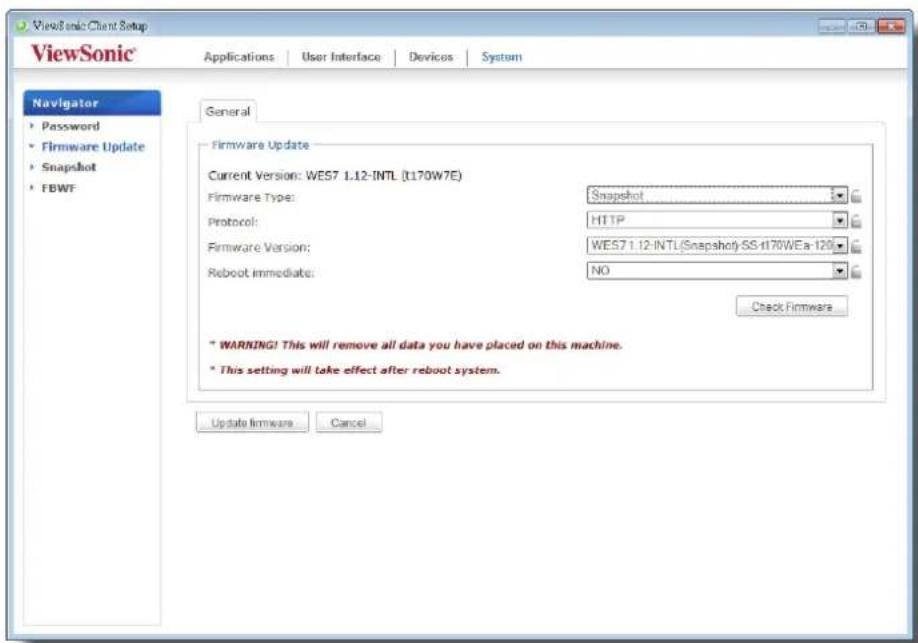Open the Firmware Type dropdown arrow

pyautogui.click(x=840, y=196)
